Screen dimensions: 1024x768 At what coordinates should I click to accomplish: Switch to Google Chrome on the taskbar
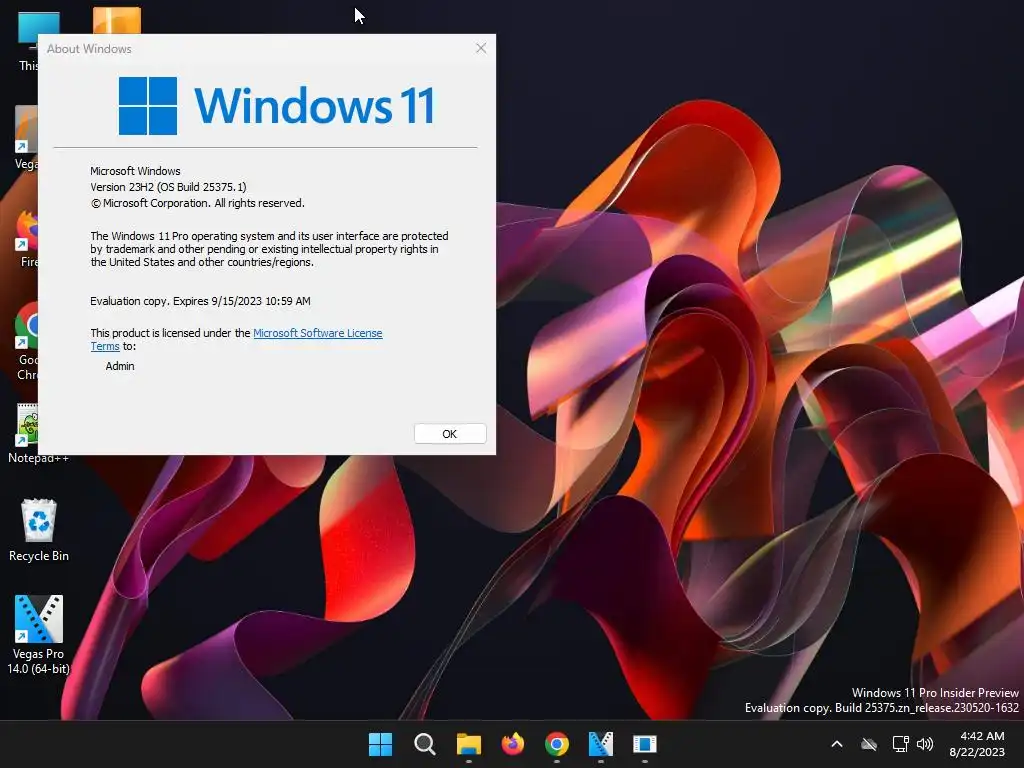(556, 744)
